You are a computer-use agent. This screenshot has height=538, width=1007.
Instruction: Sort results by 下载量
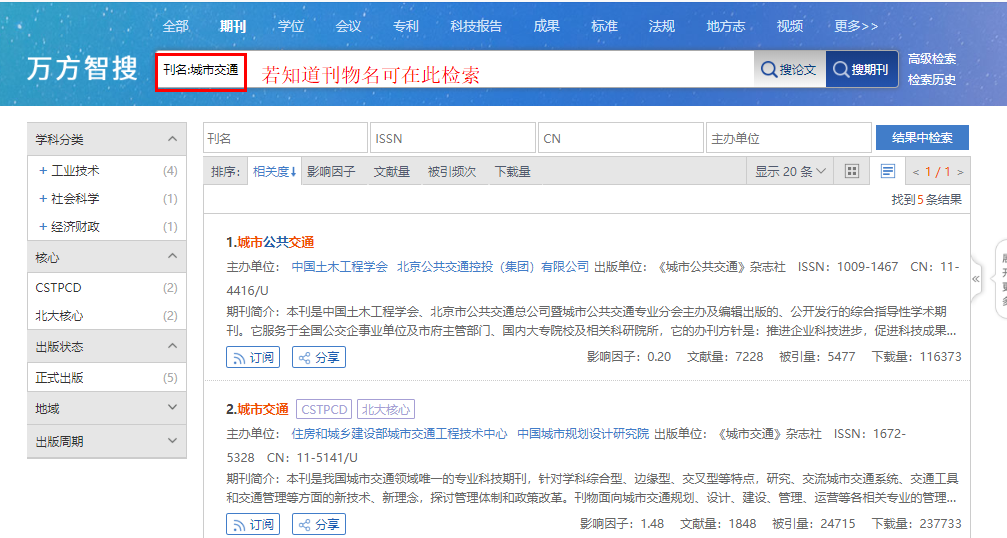click(512, 171)
